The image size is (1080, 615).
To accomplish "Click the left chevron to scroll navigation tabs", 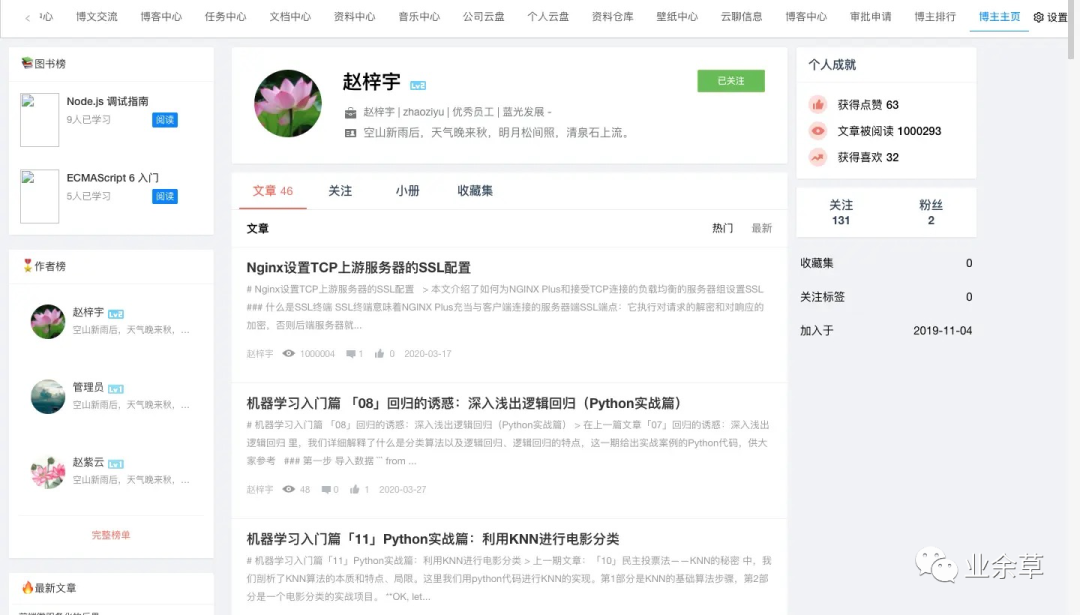I will [x=28, y=18].
